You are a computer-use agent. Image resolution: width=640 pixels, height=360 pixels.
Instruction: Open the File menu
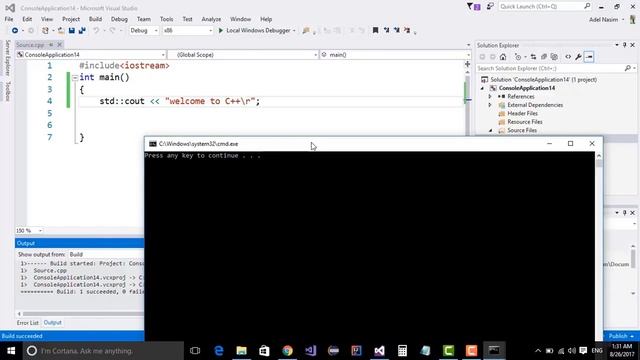[x=9, y=19]
